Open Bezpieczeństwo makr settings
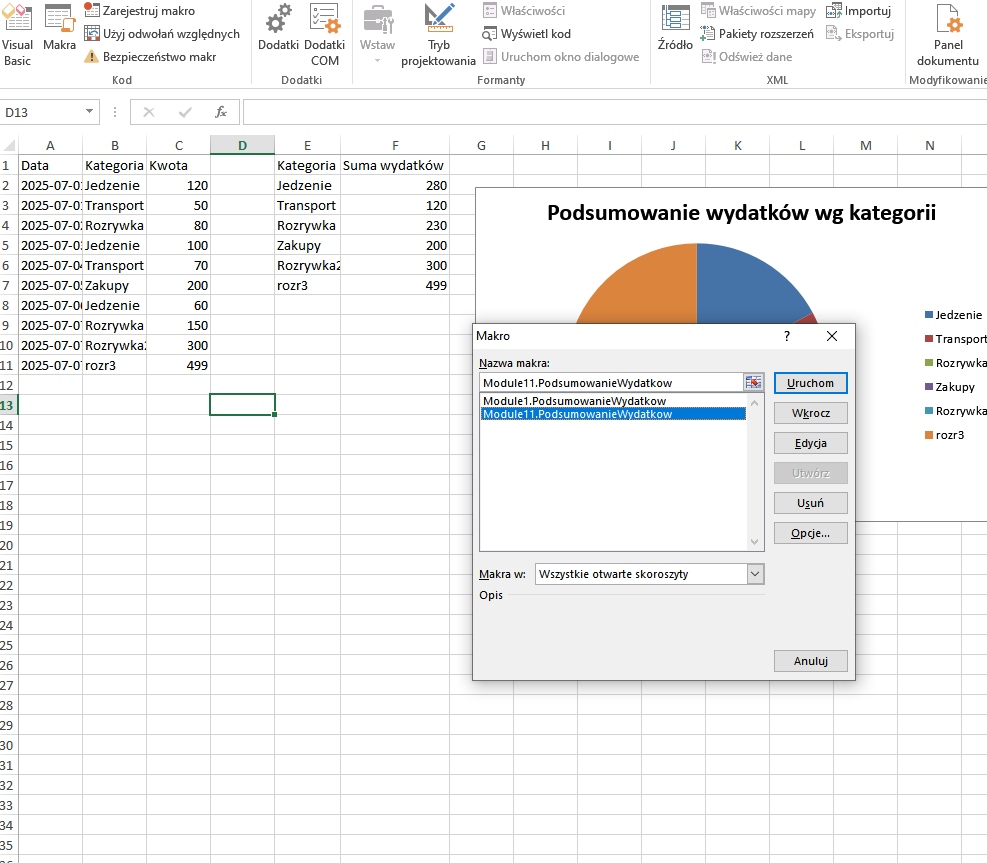The height and width of the screenshot is (863, 987). pos(150,57)
